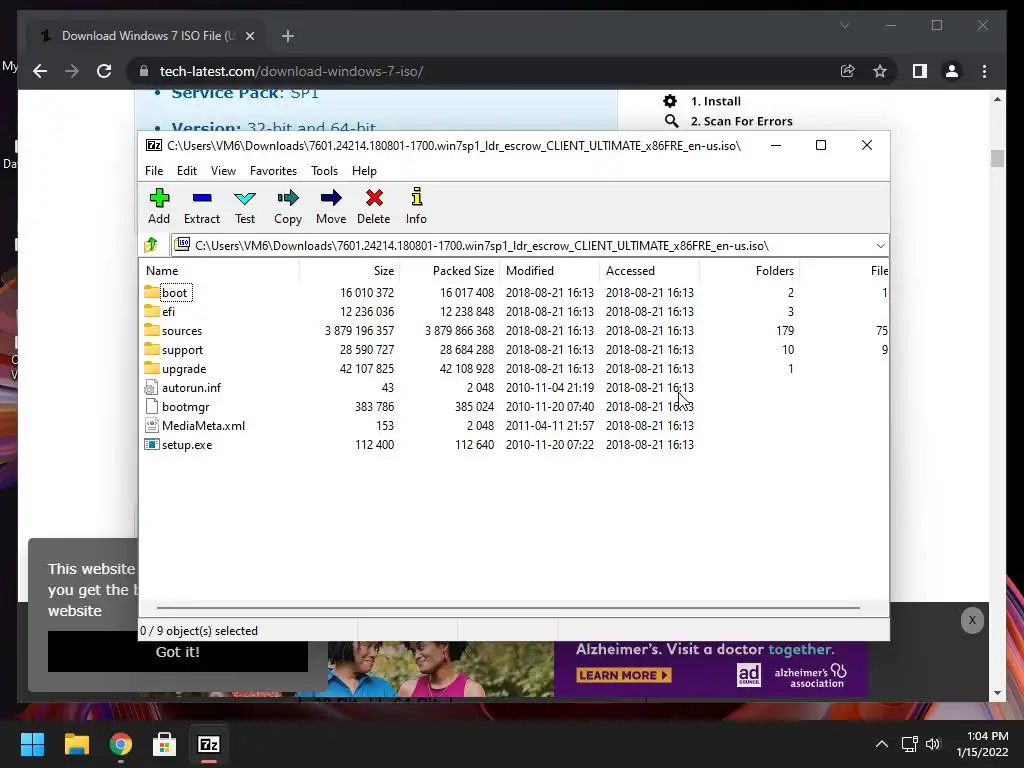Open Info with the yellow i icon
The width and height of the screenshot is (1024, 768).
click(x=417, y=197)
